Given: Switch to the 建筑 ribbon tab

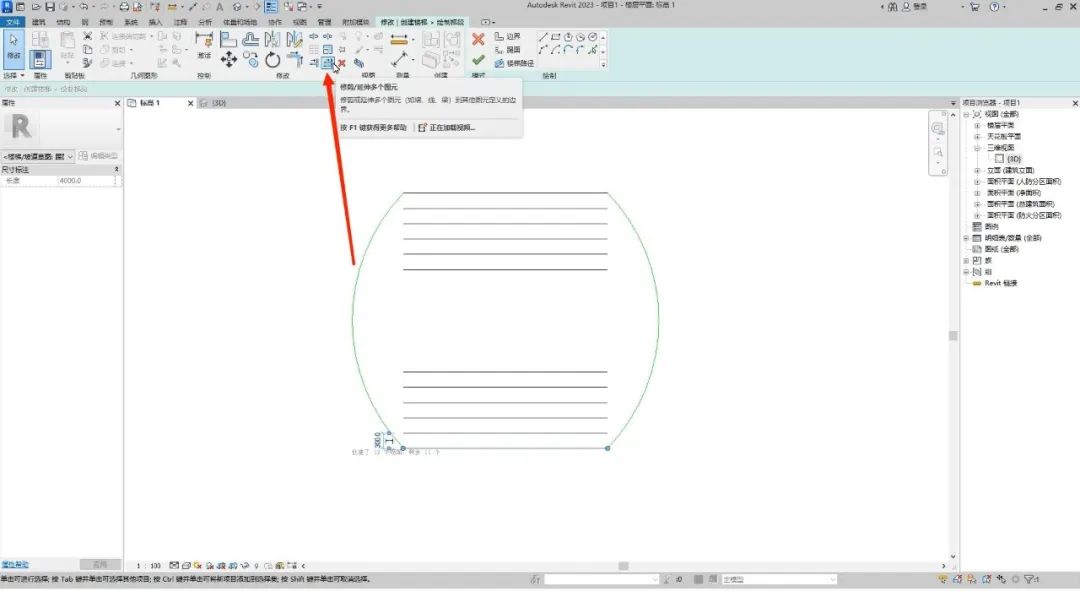Looking at the screenshot, I should [39, 22].
